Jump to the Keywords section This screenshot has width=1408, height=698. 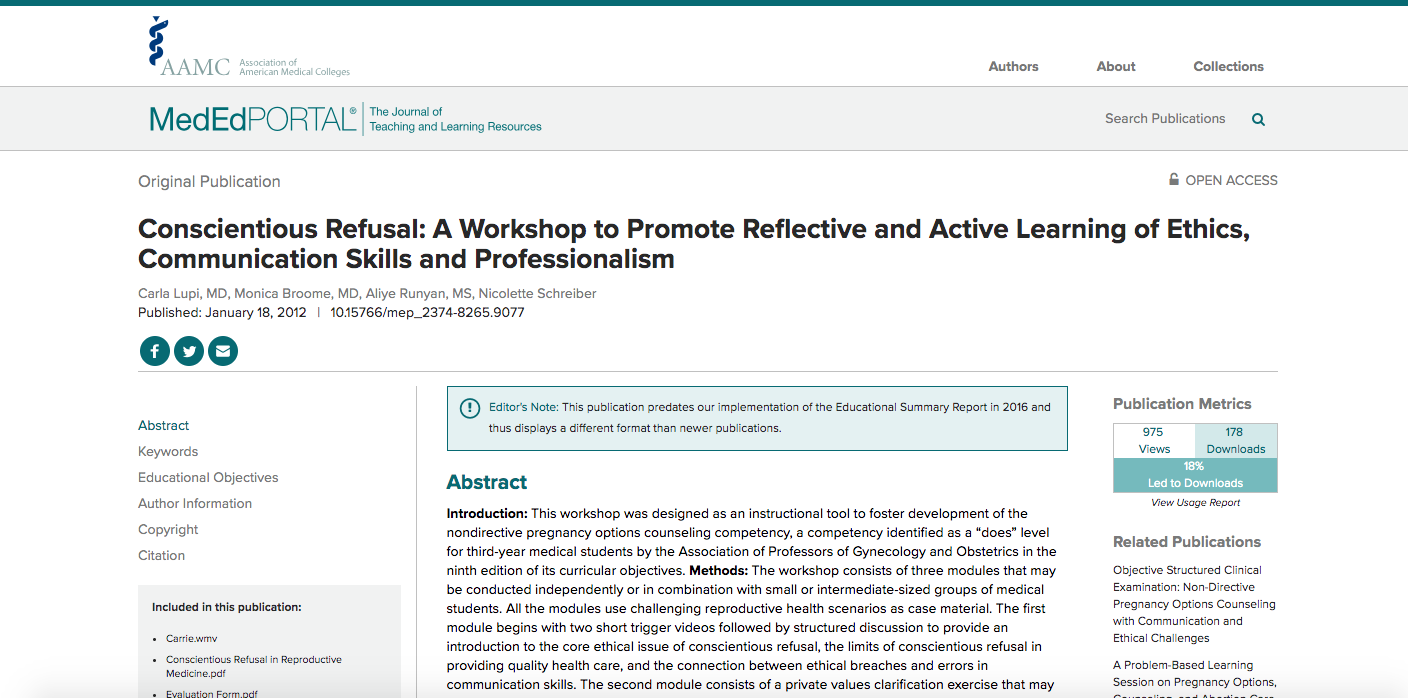click(x=168, y=451)
